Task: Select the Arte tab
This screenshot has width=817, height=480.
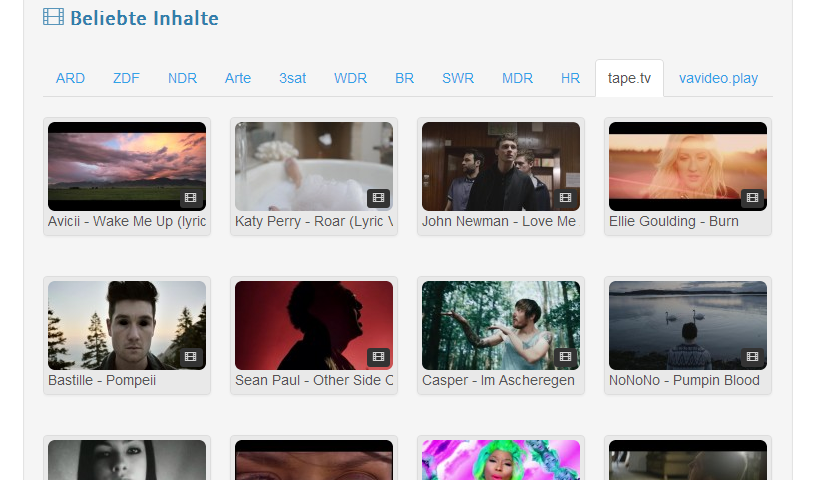Action: (x=238, y=78)
